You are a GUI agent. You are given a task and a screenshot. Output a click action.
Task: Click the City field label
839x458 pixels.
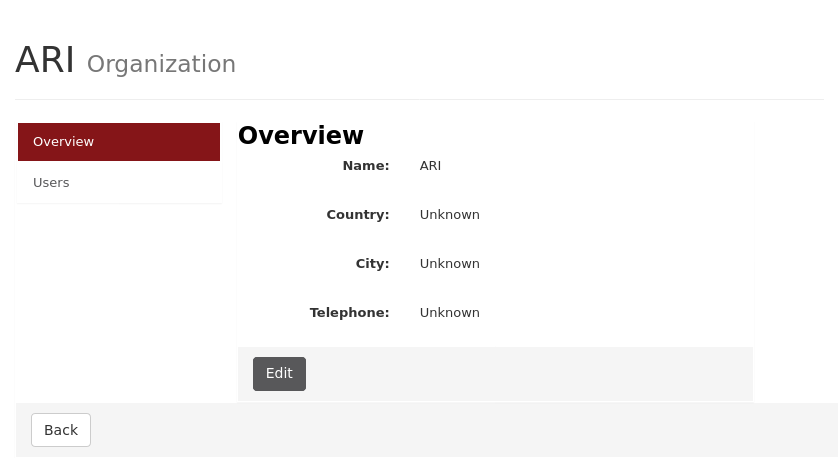372,264
